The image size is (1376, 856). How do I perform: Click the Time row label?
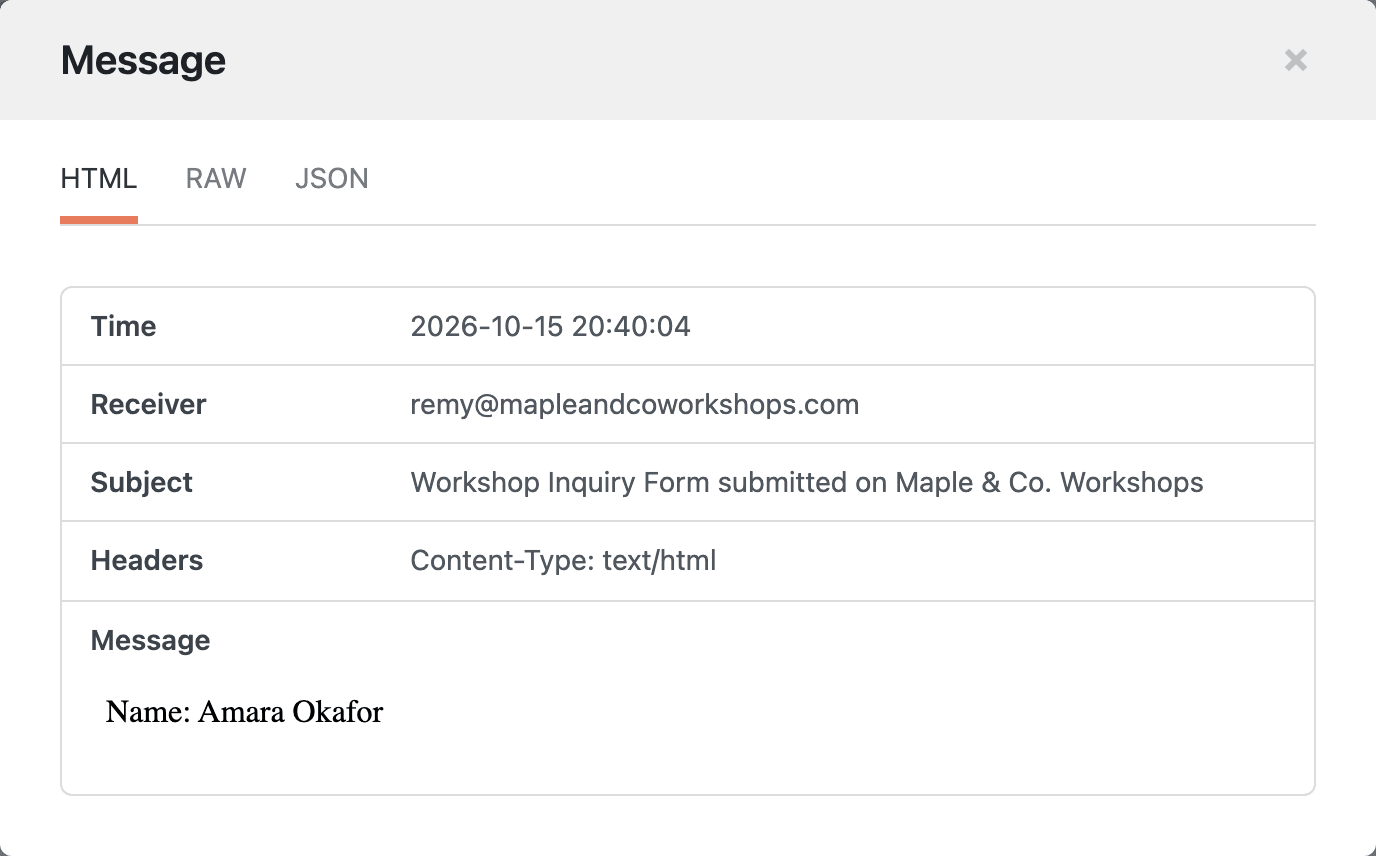point(123,326)
